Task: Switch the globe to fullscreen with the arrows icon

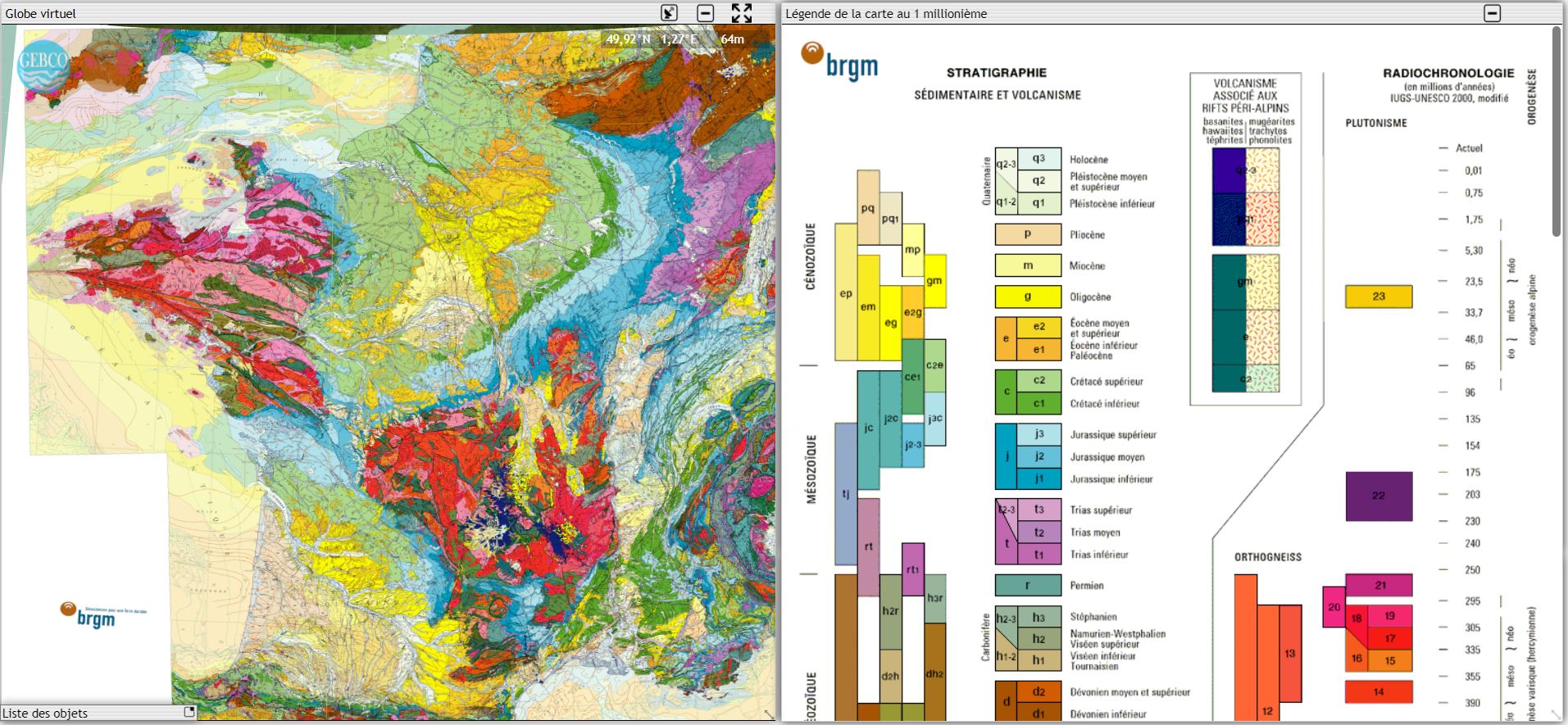Action: coord(742,12)
